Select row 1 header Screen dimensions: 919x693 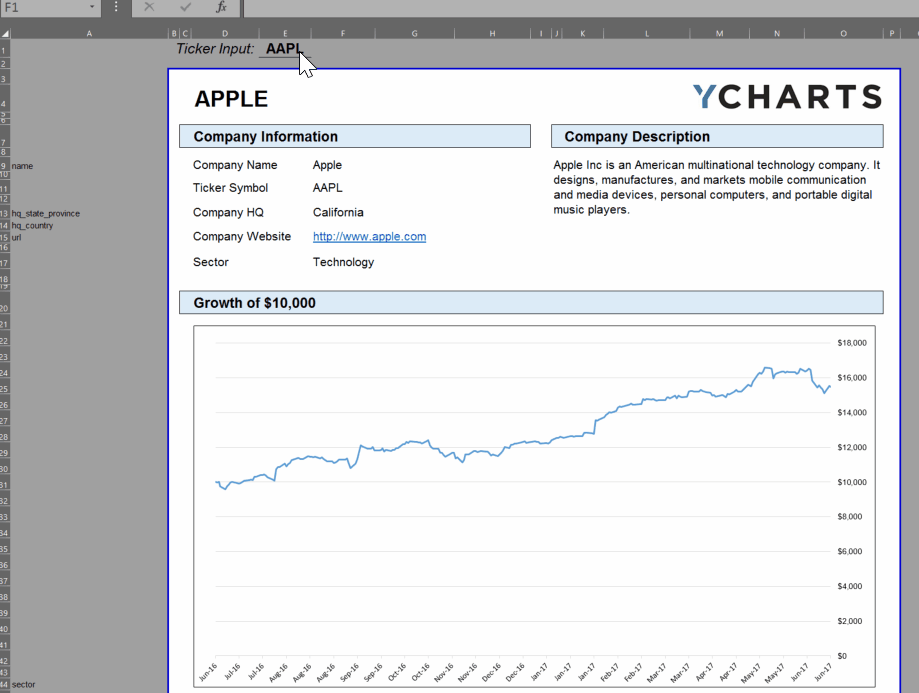coord(5,50)
